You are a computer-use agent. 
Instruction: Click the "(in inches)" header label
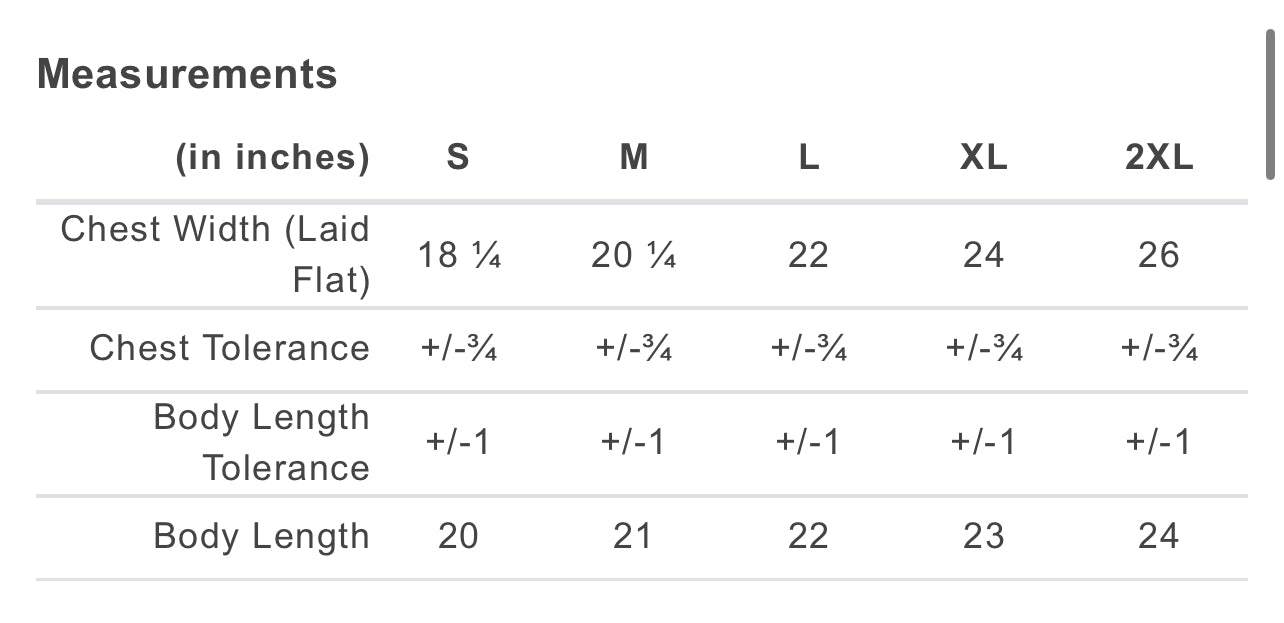point(272,158)
